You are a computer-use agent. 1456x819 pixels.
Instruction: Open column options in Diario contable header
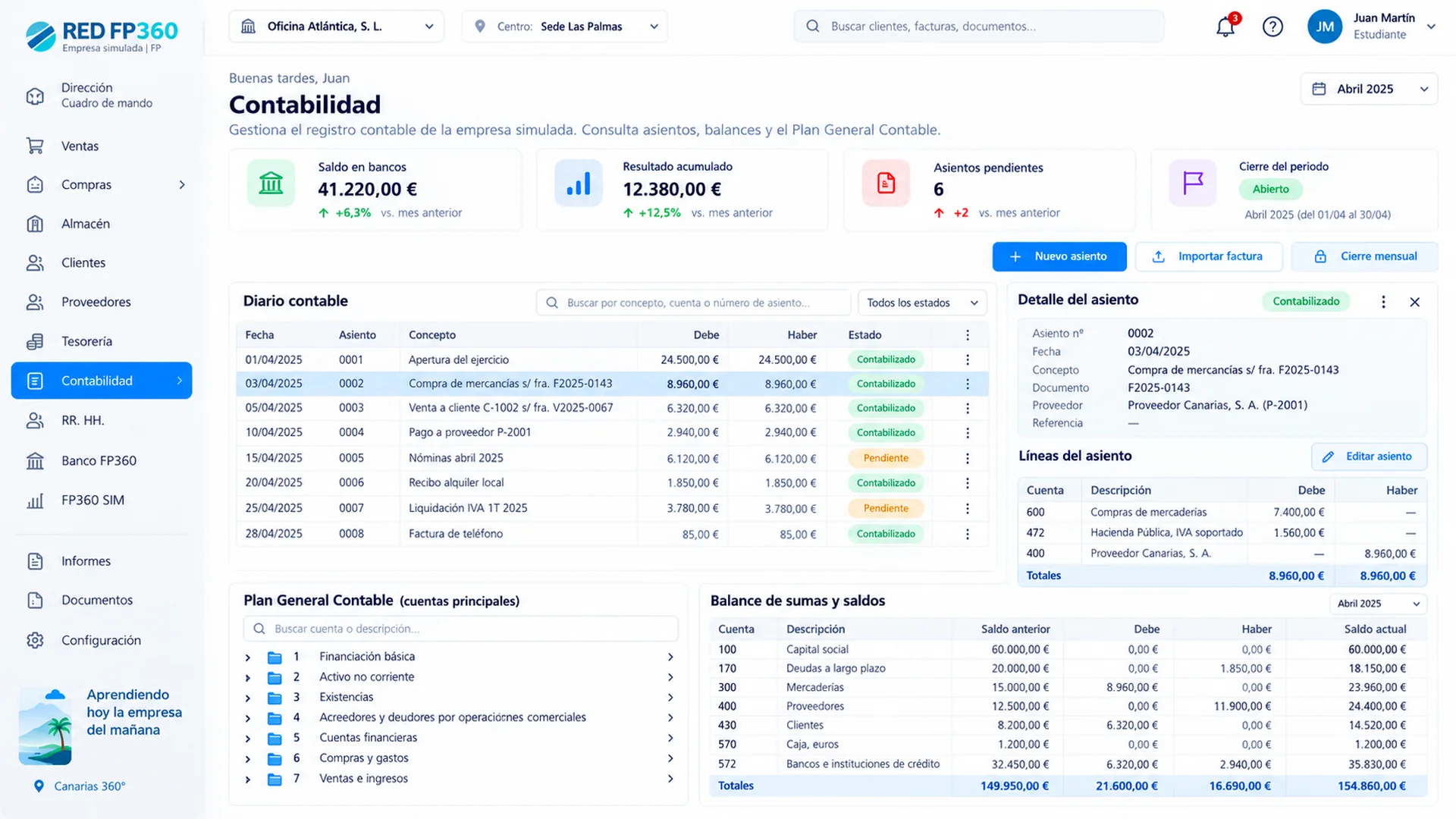968,335
